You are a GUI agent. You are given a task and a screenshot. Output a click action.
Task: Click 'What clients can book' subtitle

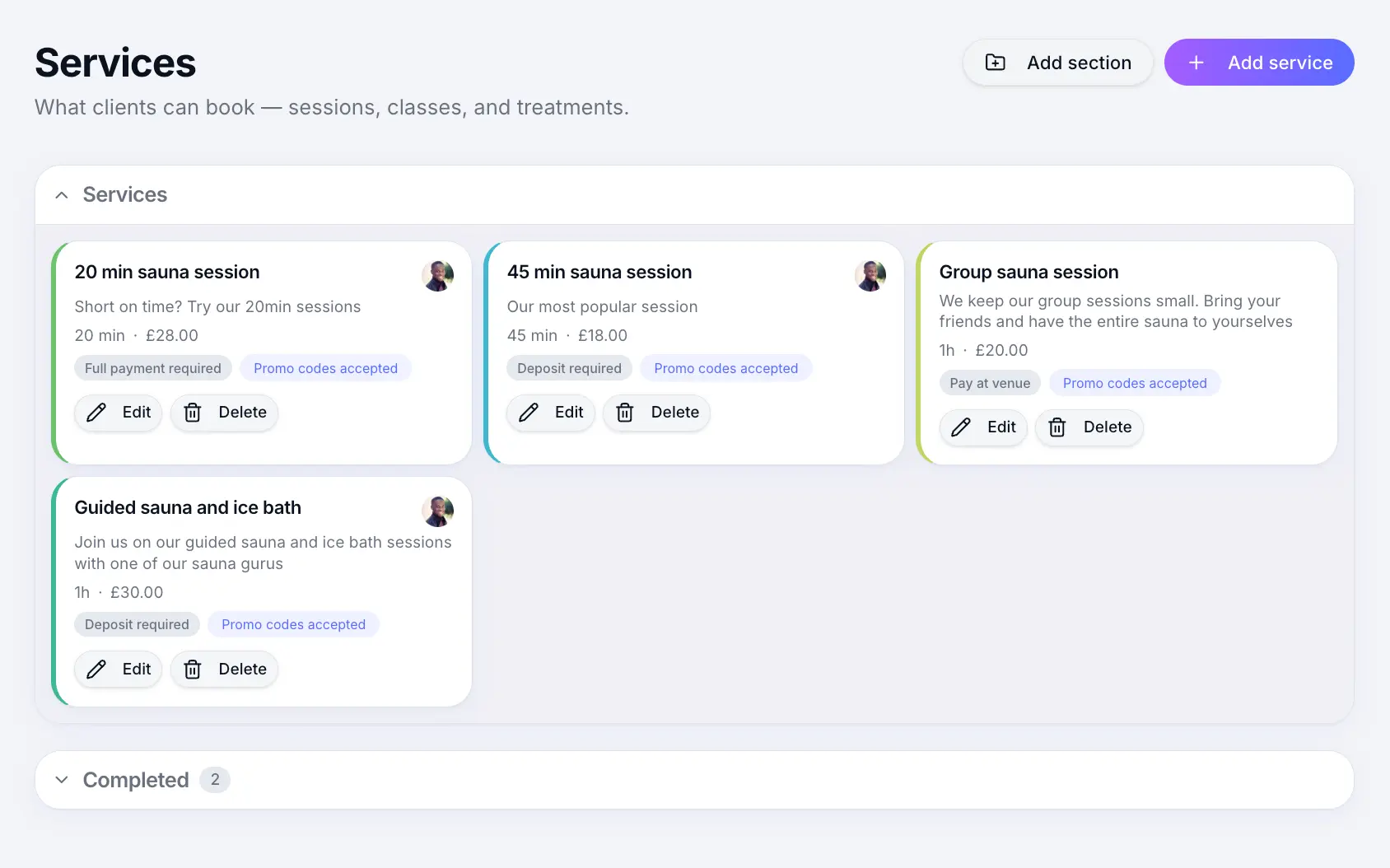332,108
